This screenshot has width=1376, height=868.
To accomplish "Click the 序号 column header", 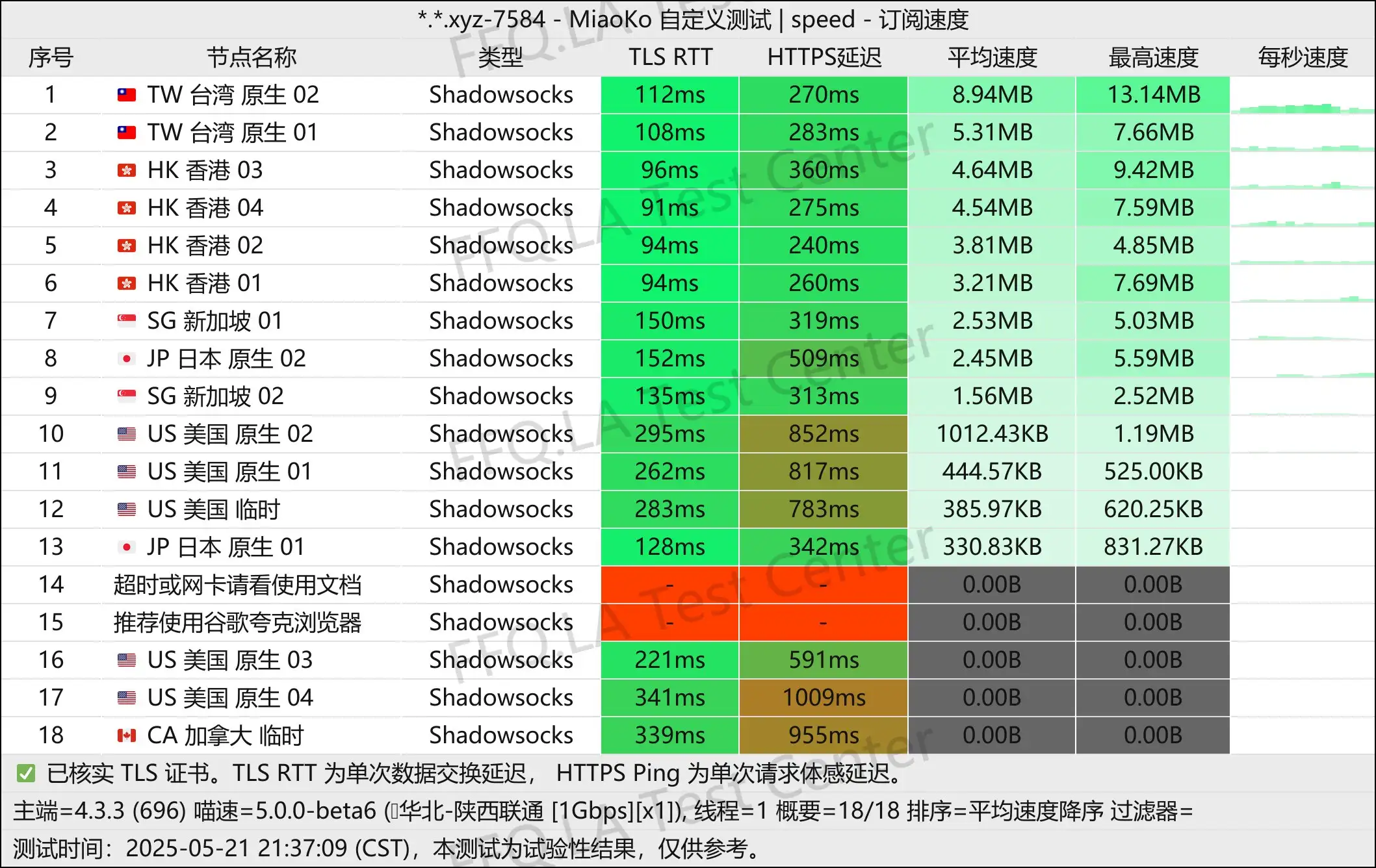I will point(51,57).
